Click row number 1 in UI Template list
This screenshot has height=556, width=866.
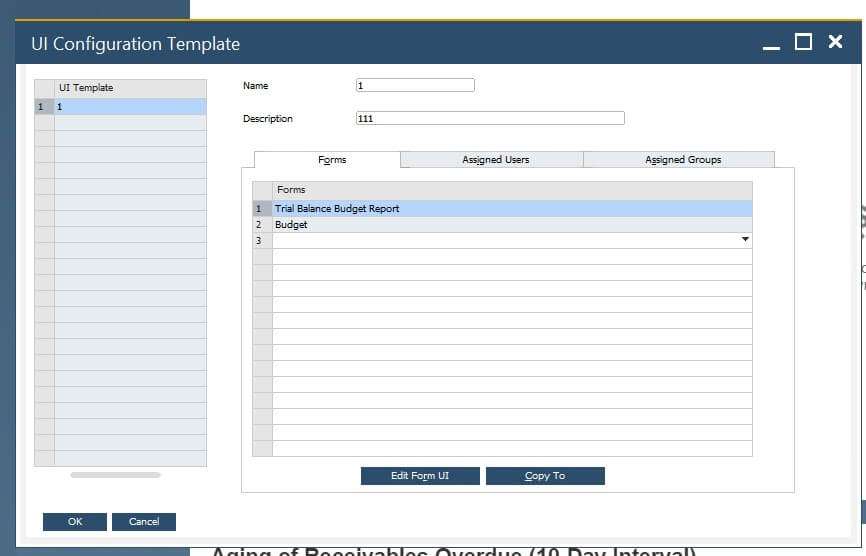click(x=44, y=107)
